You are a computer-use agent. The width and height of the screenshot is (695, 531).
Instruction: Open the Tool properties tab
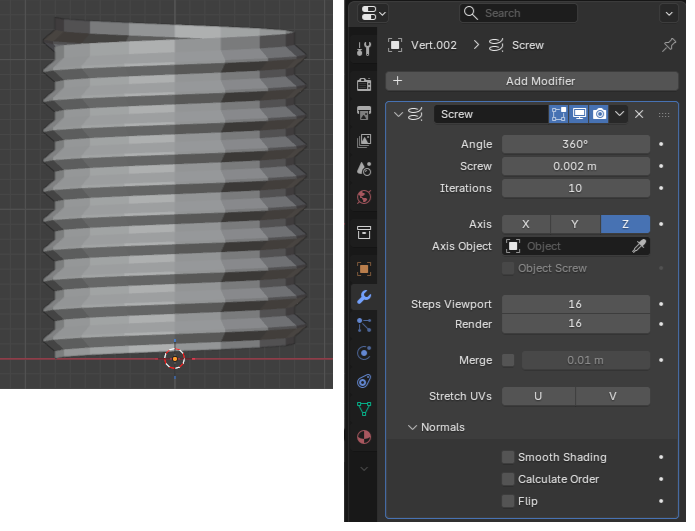[x=364, y=46]
